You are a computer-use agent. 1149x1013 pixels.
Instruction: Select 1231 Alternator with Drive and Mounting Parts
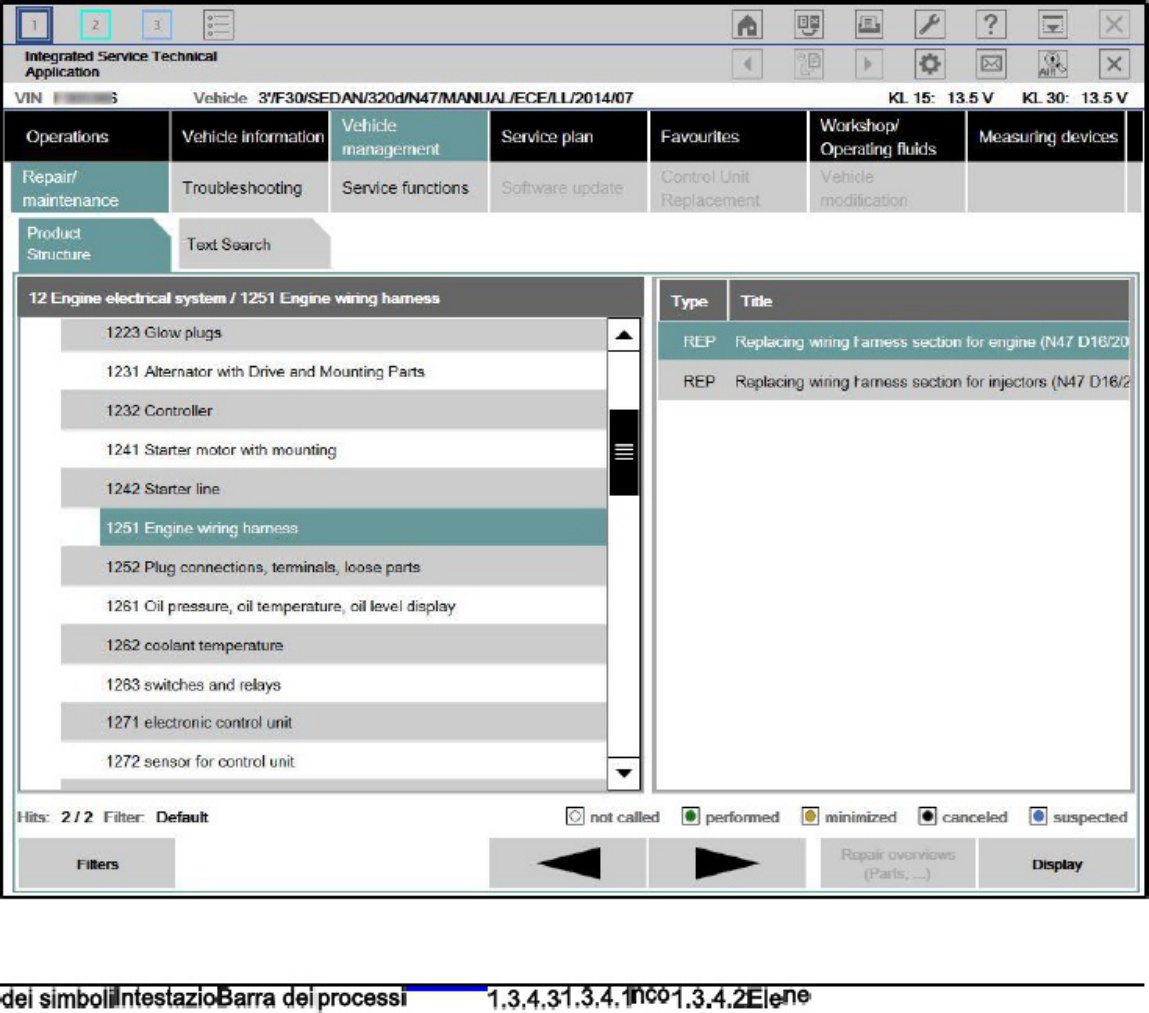pos(333,372)
